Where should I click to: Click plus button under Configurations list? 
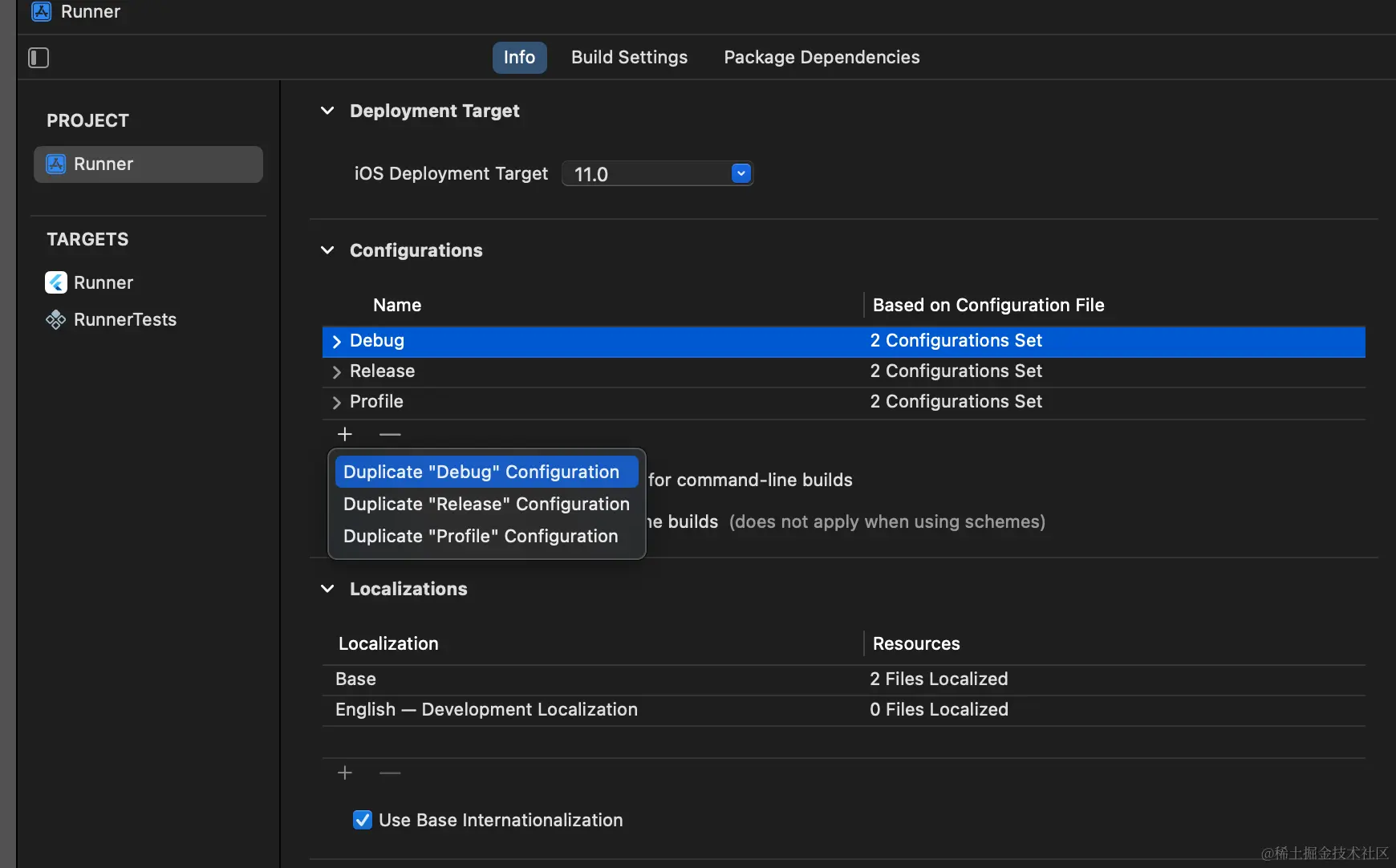pyautogui.click(x=345, y=434)
